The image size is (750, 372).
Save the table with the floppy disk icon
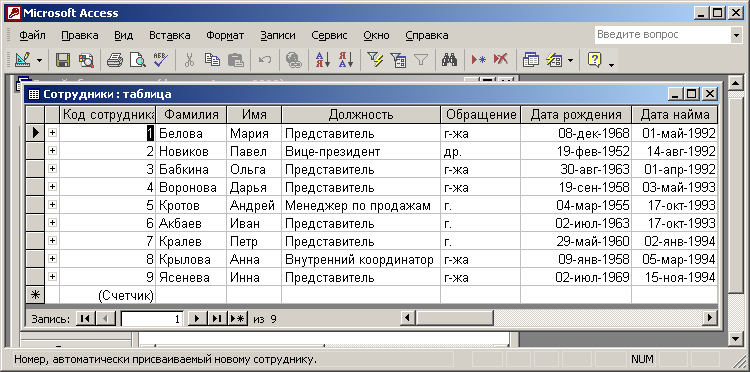(63, 60)
